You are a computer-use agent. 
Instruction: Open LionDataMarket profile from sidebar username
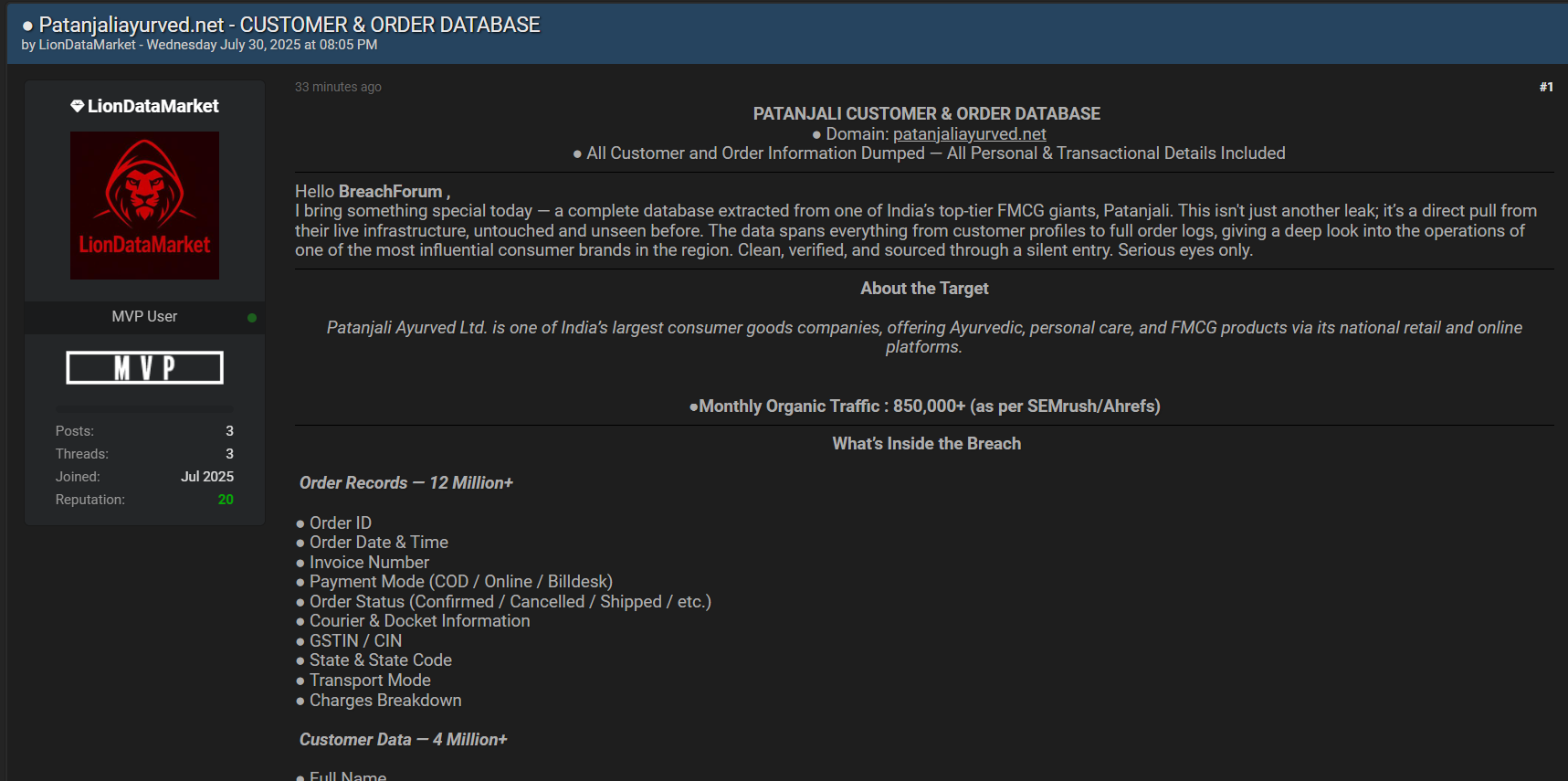click(153, 107)
